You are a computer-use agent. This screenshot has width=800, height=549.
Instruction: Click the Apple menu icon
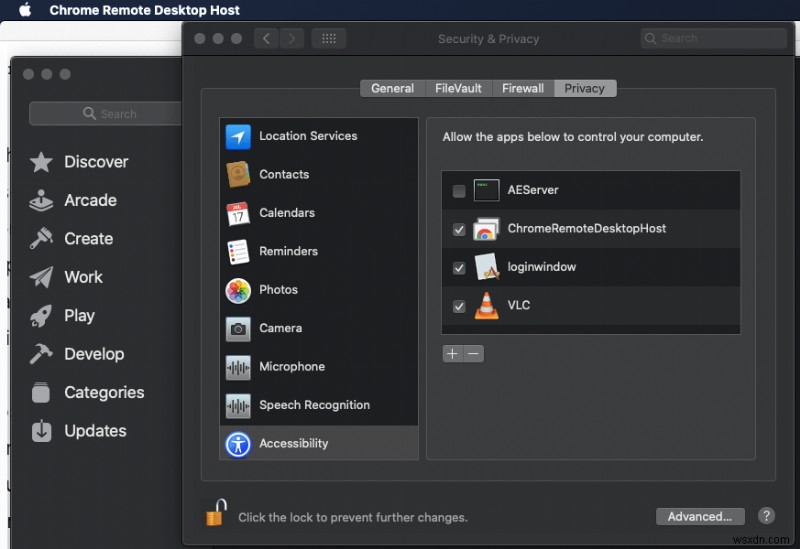point(25,10)
